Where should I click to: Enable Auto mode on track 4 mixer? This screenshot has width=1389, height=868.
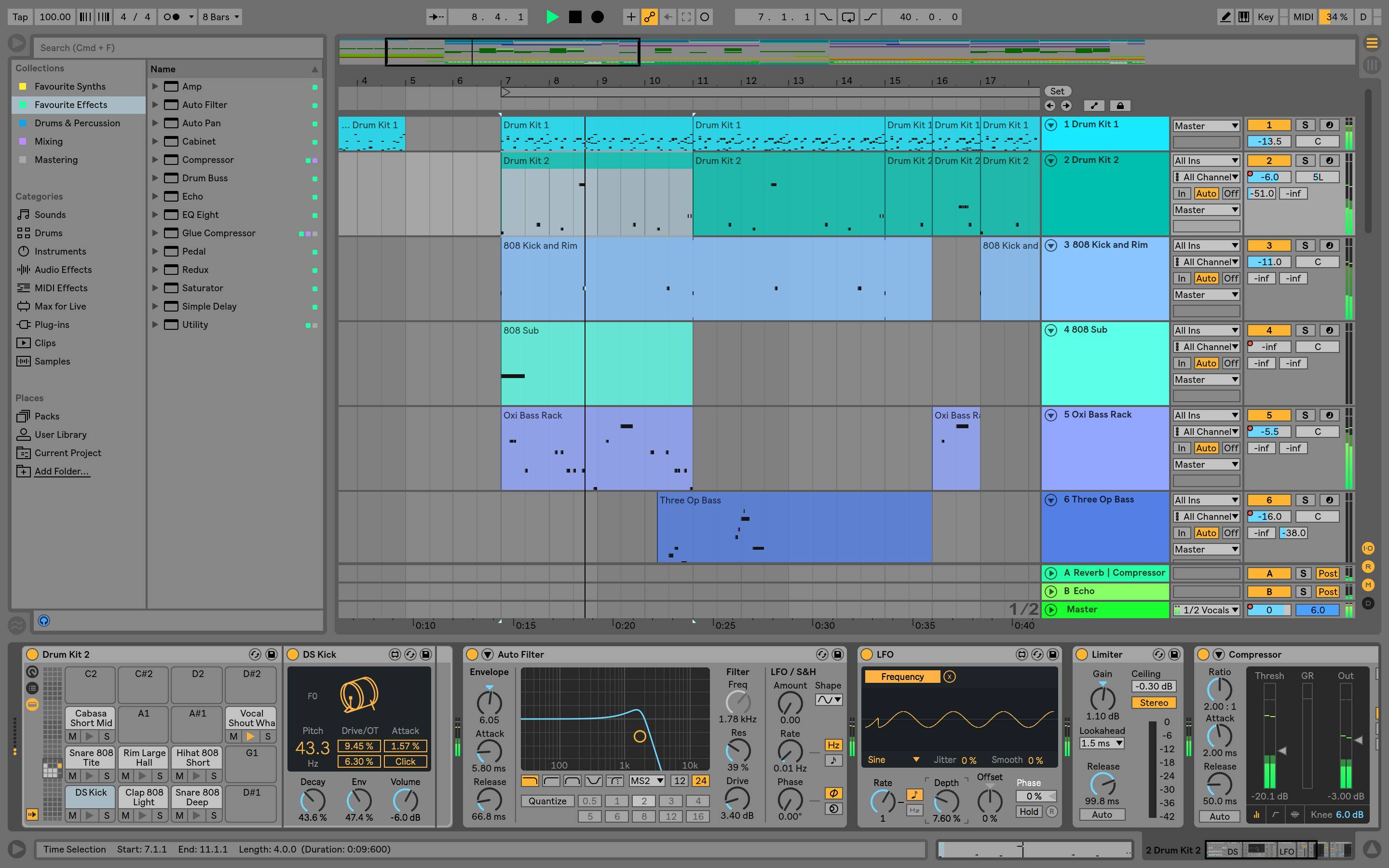click(x=1207, y=362)
